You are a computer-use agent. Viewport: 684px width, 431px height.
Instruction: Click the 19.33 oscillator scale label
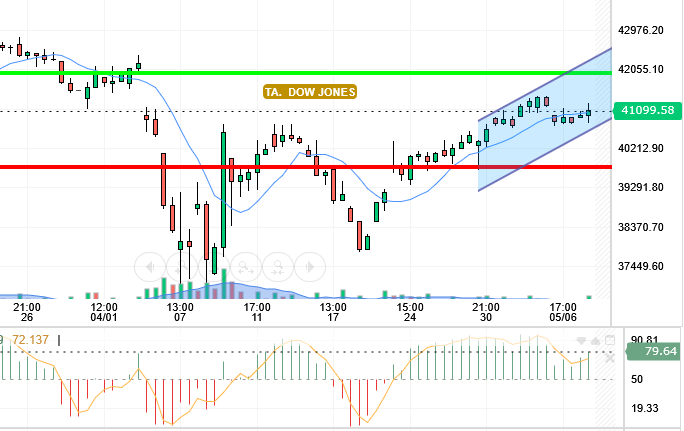(x=645, y=408)
